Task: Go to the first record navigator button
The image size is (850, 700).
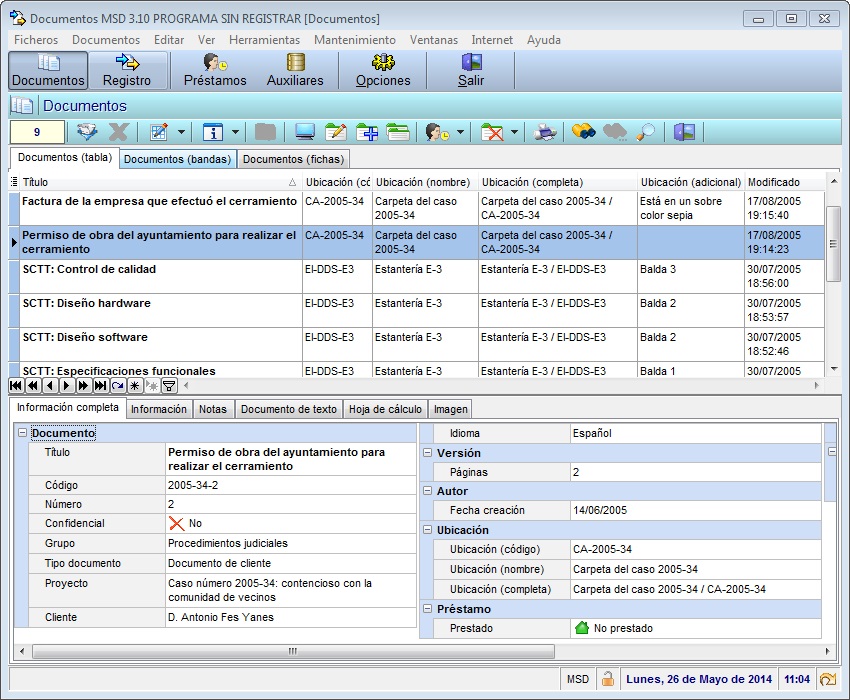Action: [x=16, y=386]
